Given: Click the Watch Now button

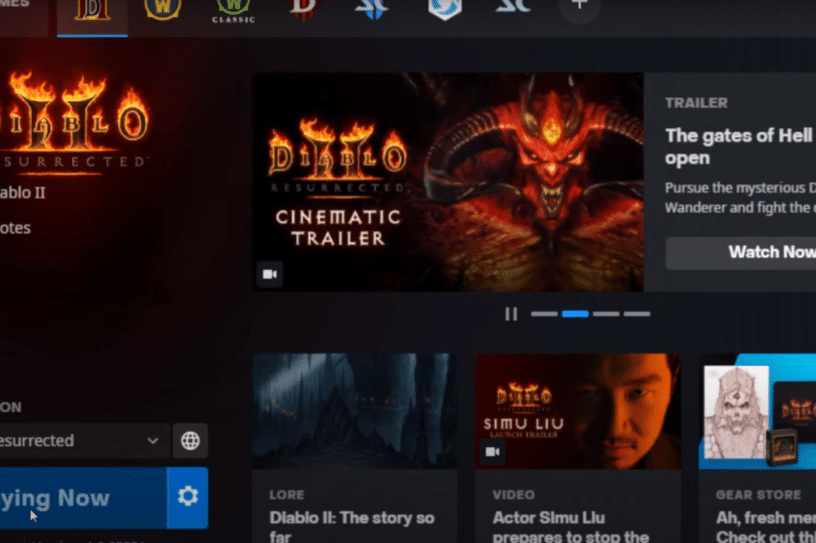Looking at the screenshot, I should tap(741, 253).
